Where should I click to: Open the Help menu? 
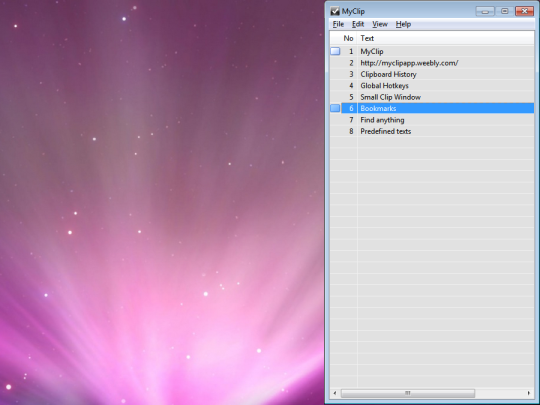(x=403, y=24)
